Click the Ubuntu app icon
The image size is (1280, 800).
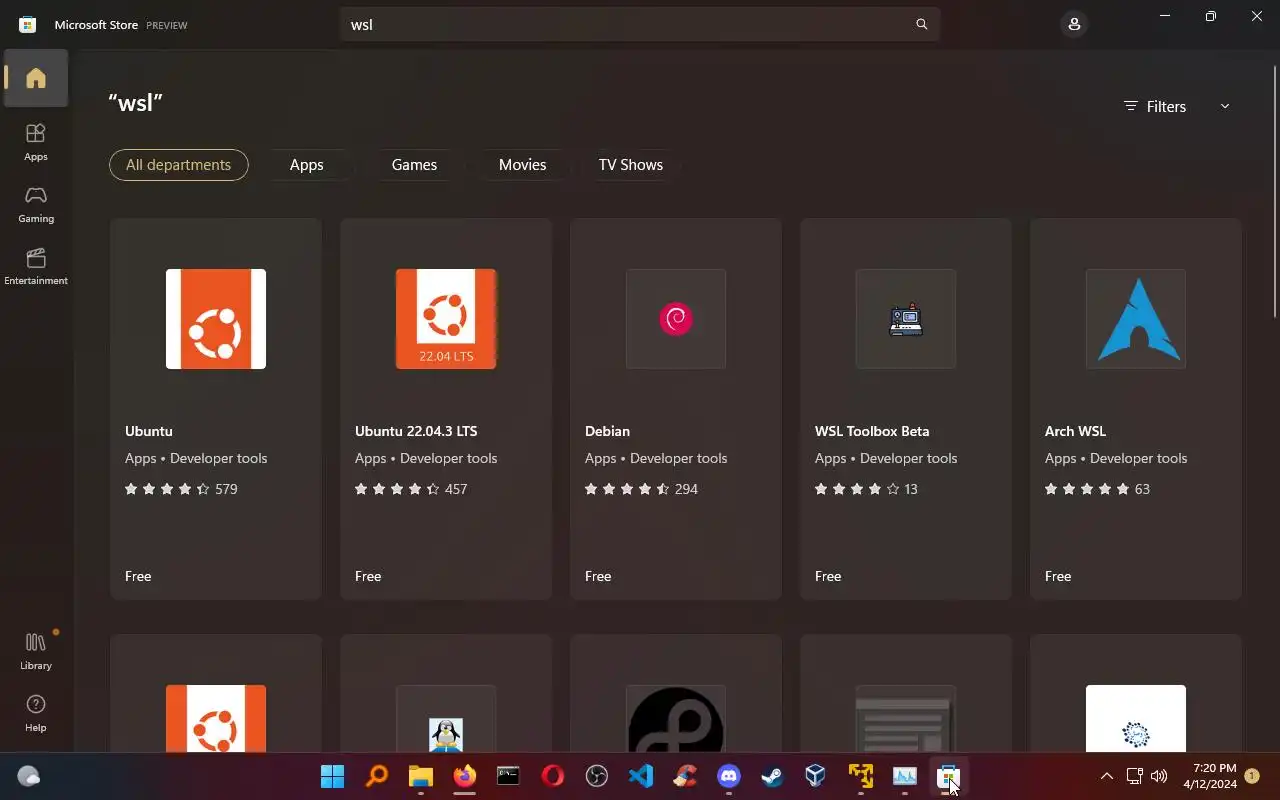(216, 319)
